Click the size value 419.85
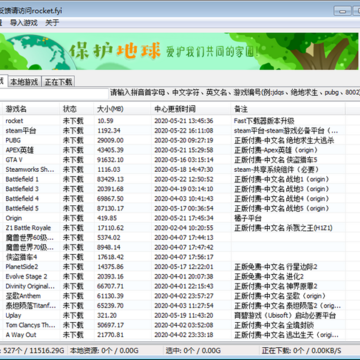The height and width of the screenshot is (360, 360). pos(107,218)
